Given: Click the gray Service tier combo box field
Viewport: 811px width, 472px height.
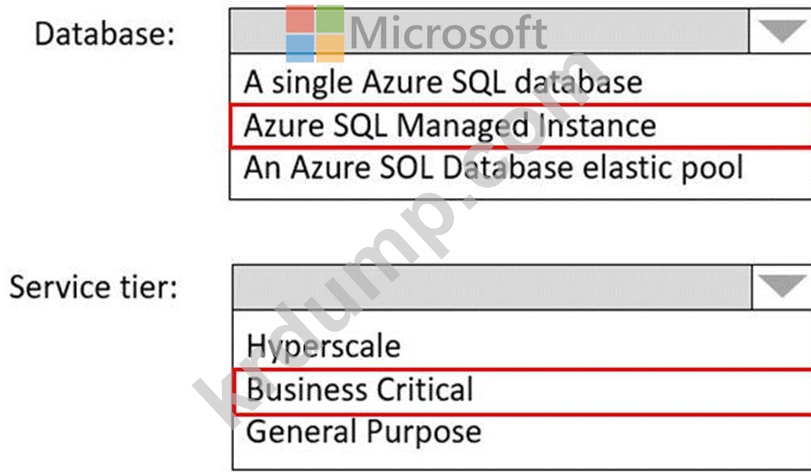Looking at the screenshot, I should (x=490, y=287).
